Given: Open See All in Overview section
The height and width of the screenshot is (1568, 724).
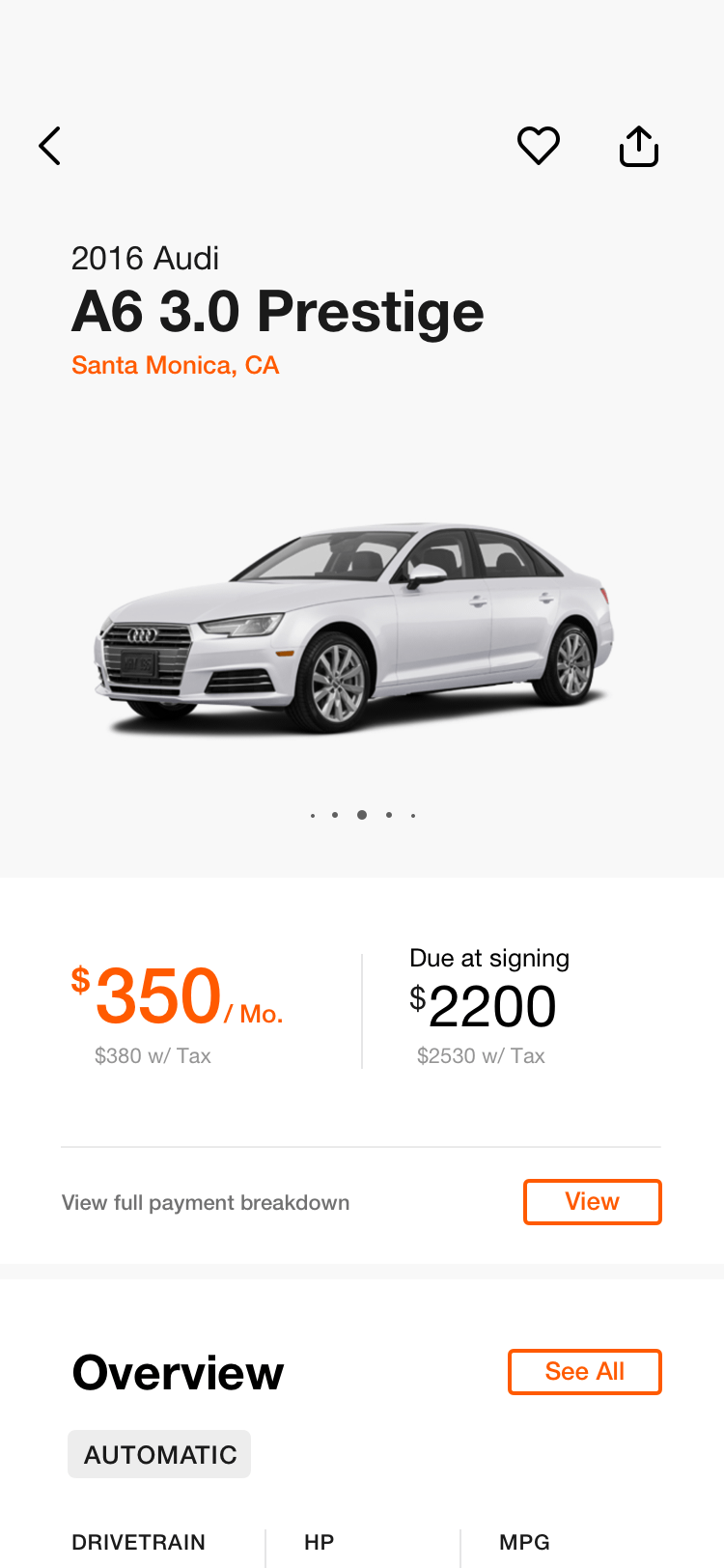Looking at the screenshot, I should 585,1372.
